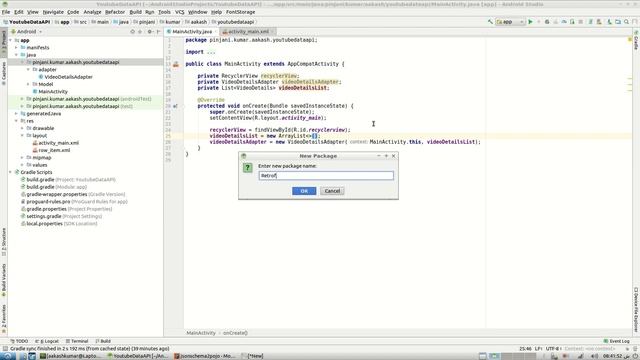
Task: Switch to the activity_main.xml editor tab
Action: (248, 31)
